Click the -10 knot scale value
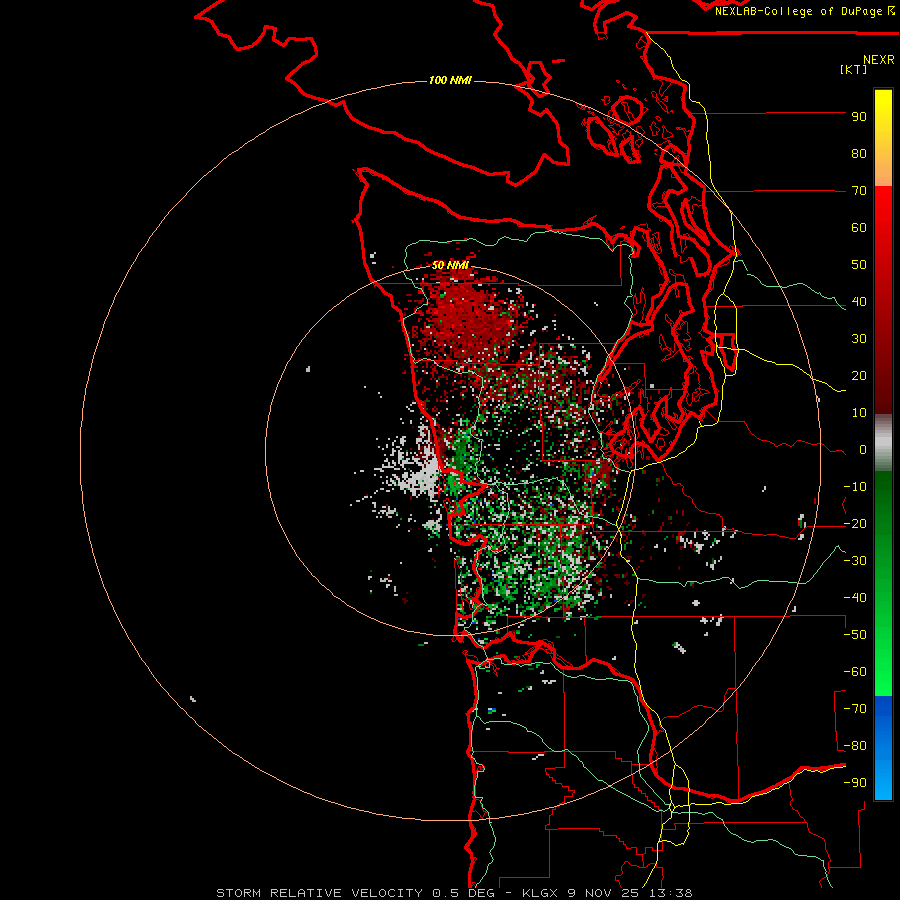The width and height of the screenshot is (900, 900). (x=855, y=487)
